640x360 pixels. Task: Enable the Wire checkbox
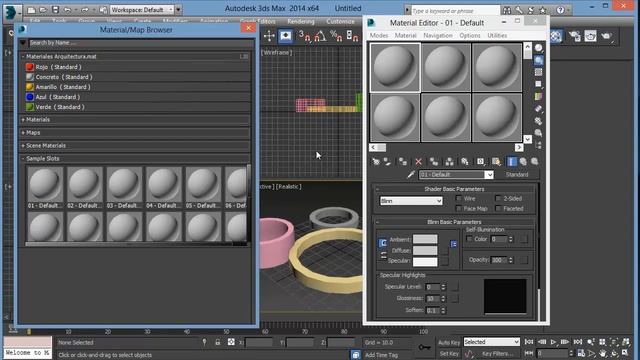tap(458, 198)
